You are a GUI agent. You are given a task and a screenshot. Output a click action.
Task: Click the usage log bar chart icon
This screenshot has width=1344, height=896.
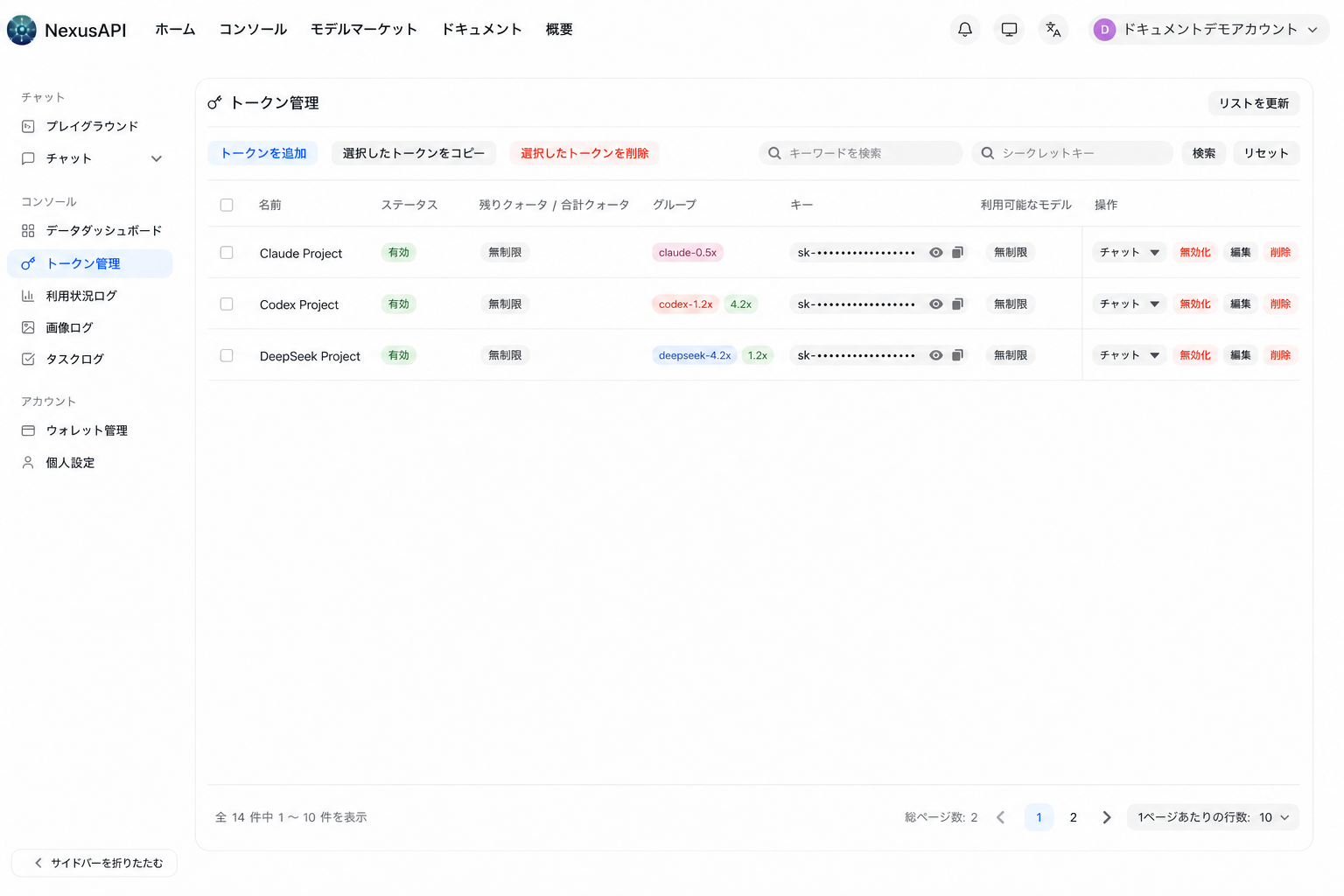pyautogui.click(x=28, y=296)
